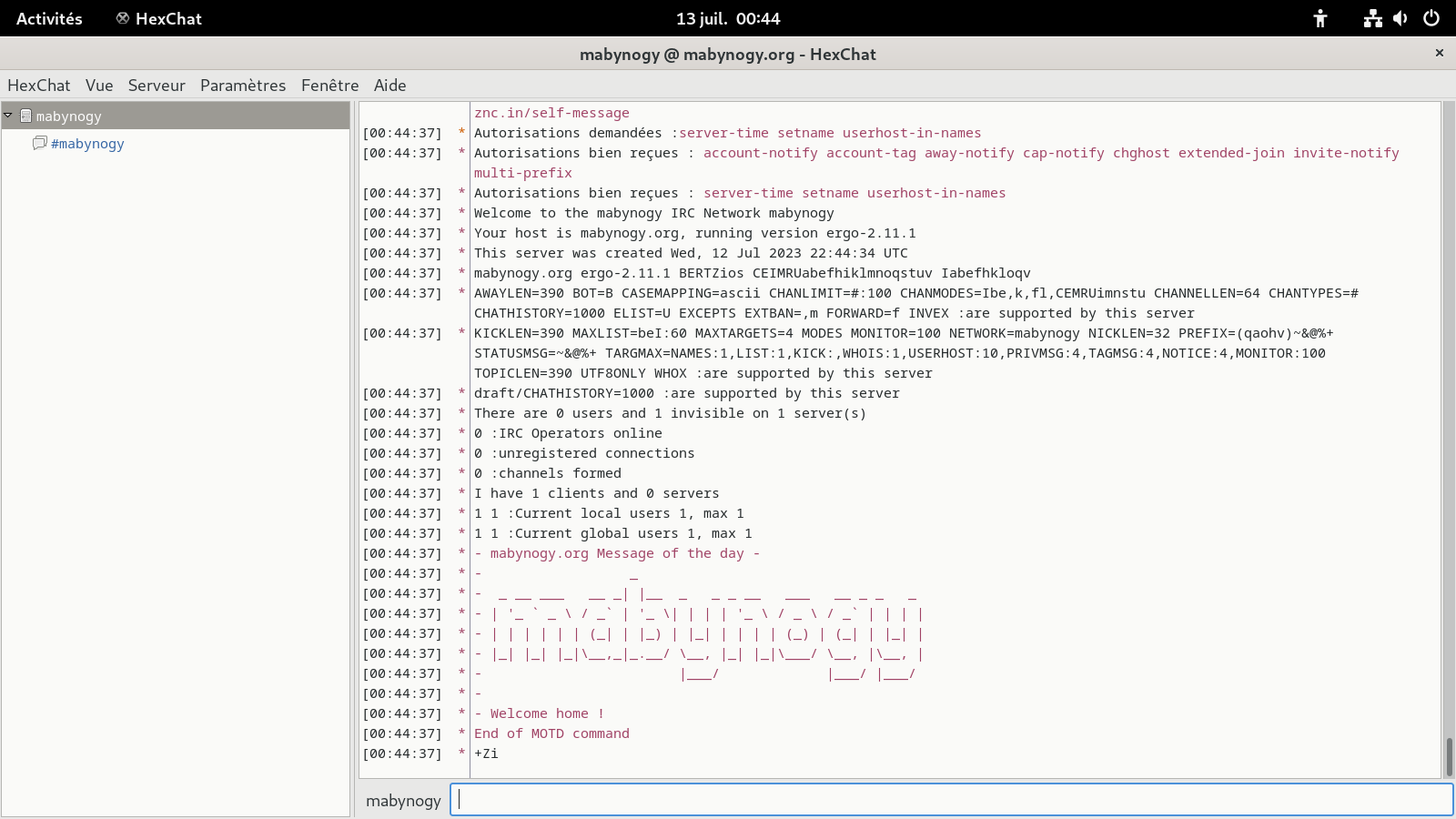Click 'Your host is mabynogy.org' line
Screen dimensions: 1456x819
point(694,233)
